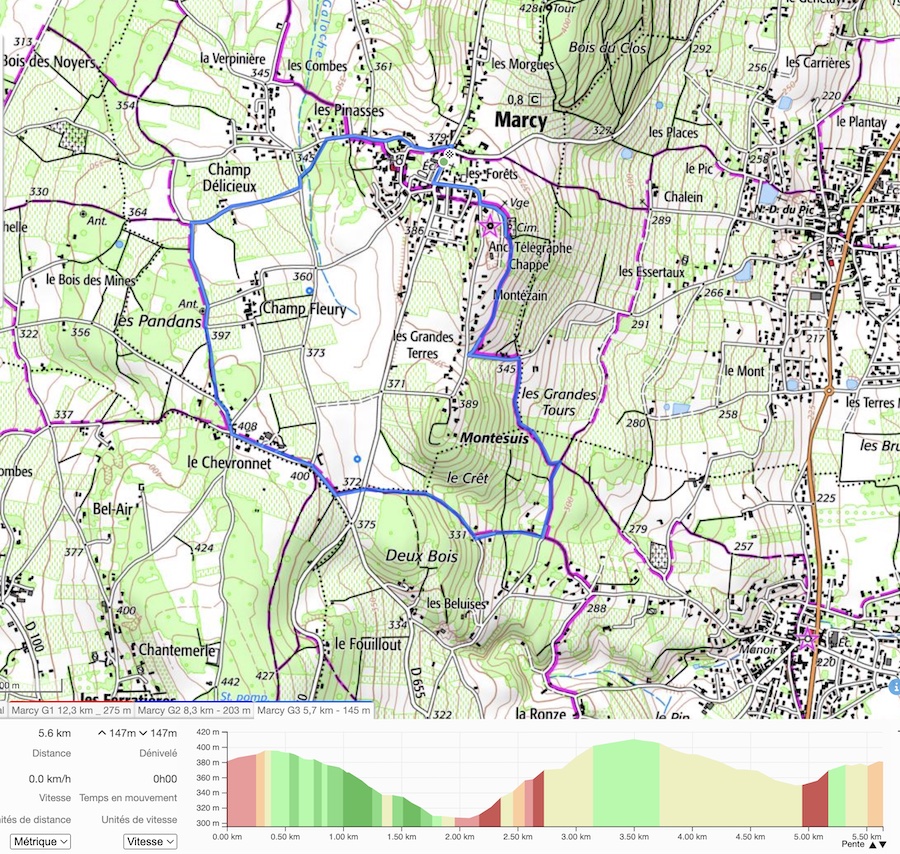The width and height of the screenshot is (900, 854).
Task: Click the star marker near Manoir
Action: pyautogui.click(x=808, y=638)
